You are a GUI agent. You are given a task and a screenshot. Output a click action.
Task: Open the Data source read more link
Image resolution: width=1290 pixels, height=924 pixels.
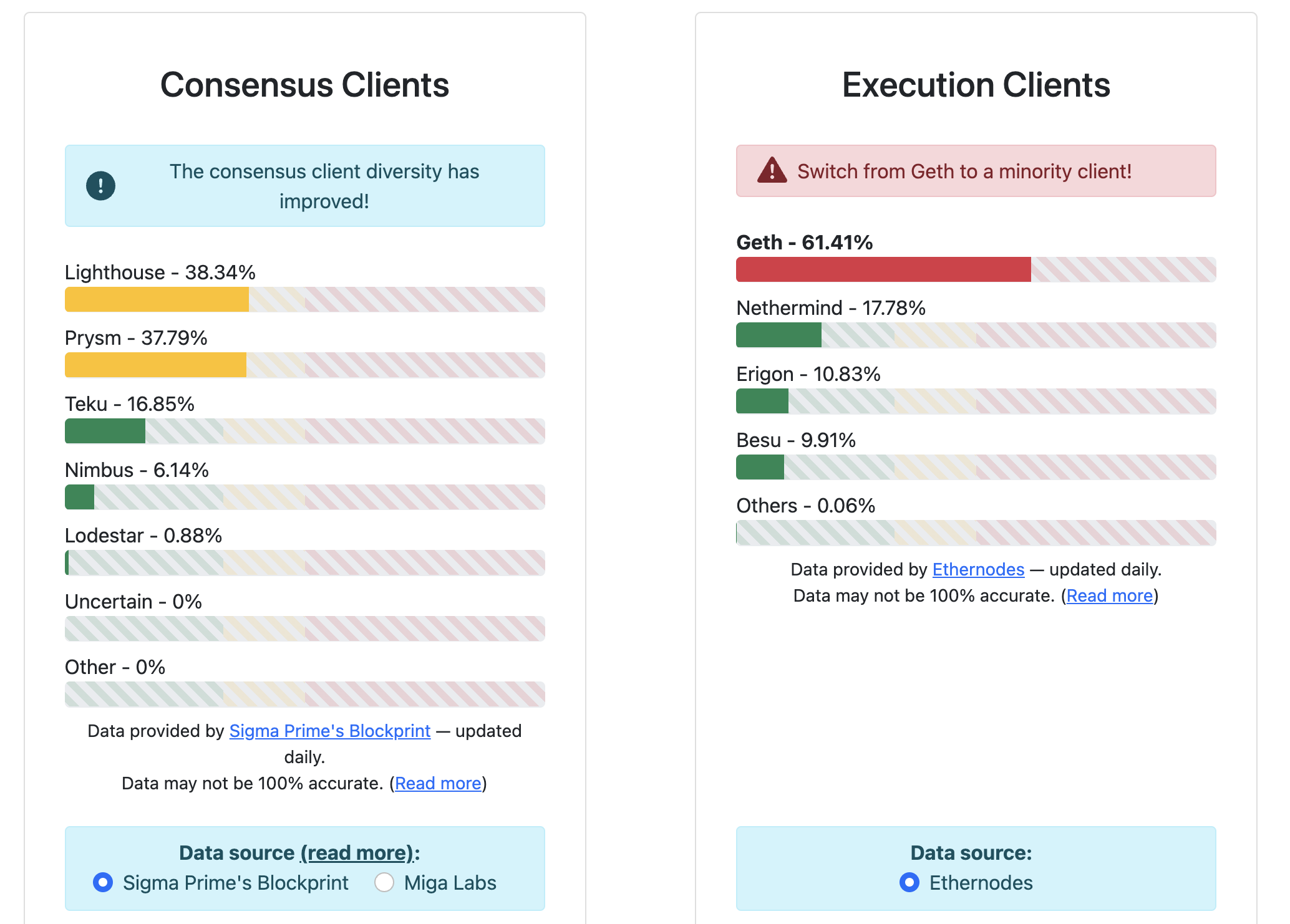pos(357,852)
